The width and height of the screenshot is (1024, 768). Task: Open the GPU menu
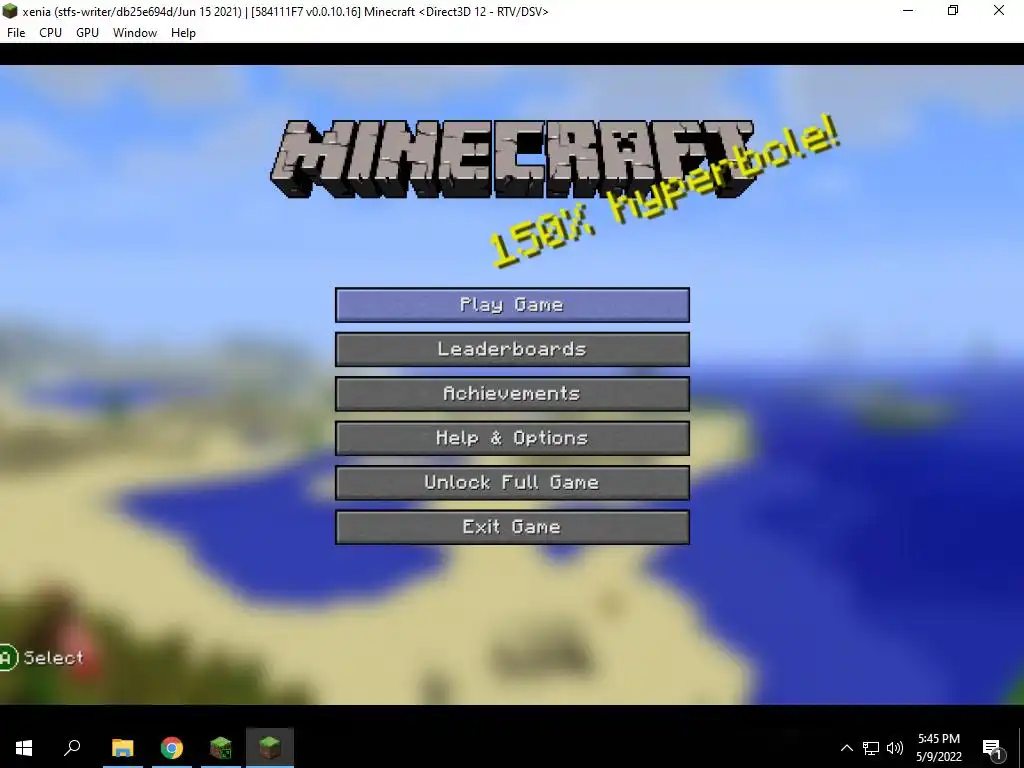pos(87,33)
